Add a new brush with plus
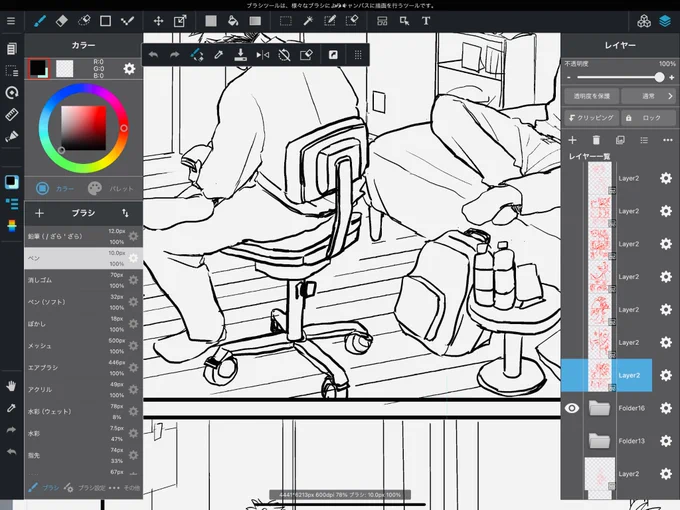This screenshot has height=510, width=680. (39, 213)
